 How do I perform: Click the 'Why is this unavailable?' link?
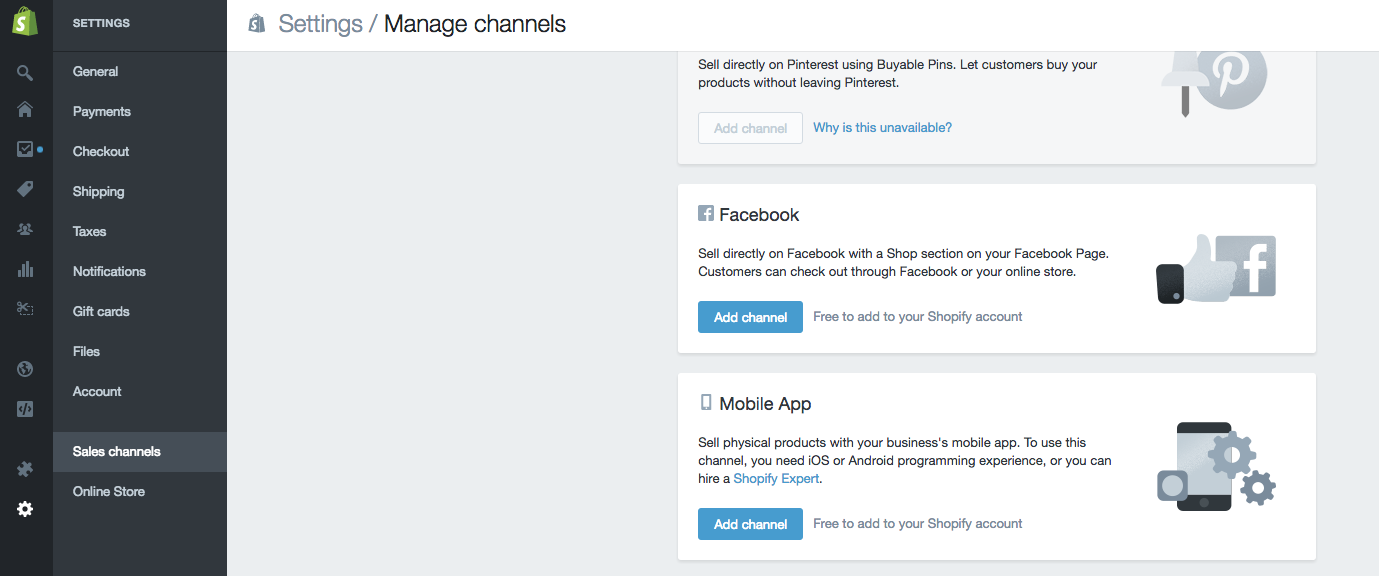(x=882, y=128)
